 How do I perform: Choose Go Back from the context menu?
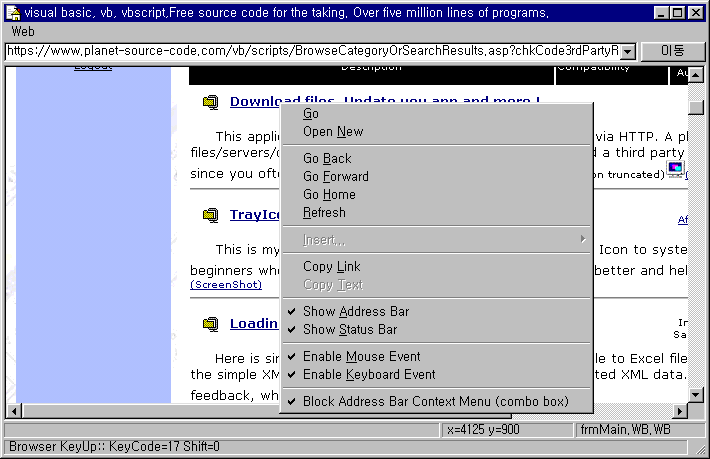coord(437,158)
